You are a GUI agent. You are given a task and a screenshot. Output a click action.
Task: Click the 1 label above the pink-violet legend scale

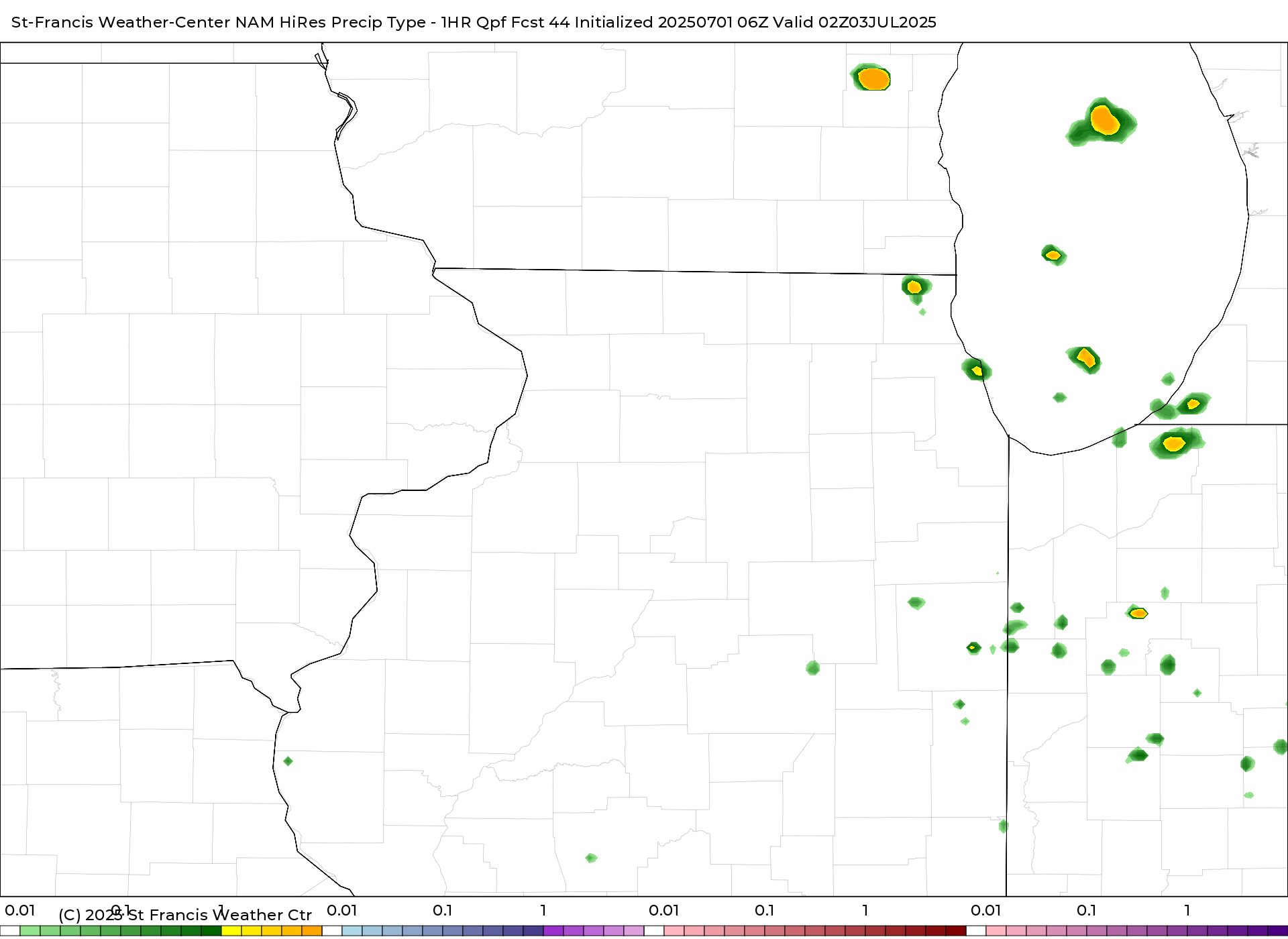point(1187,910)
